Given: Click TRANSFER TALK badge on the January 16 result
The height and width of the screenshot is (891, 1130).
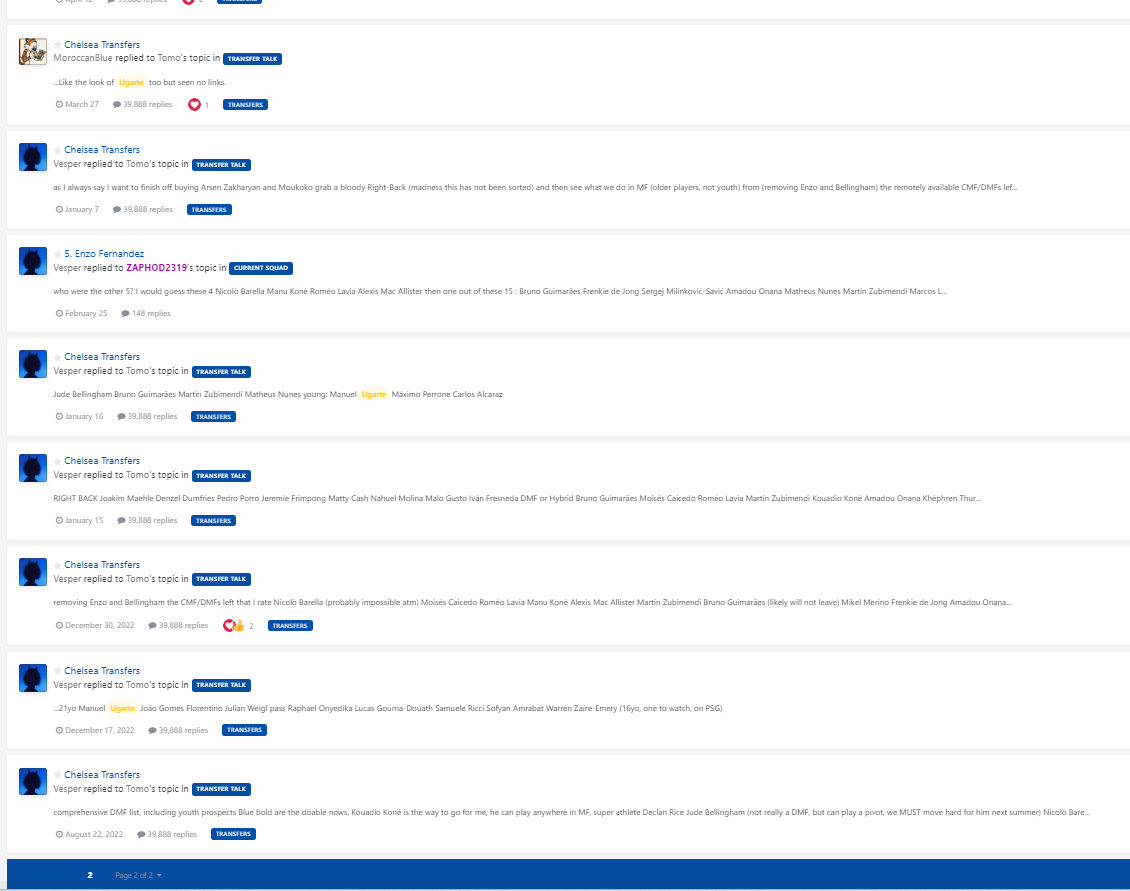Looking at the screenshot, I should 221,372.
